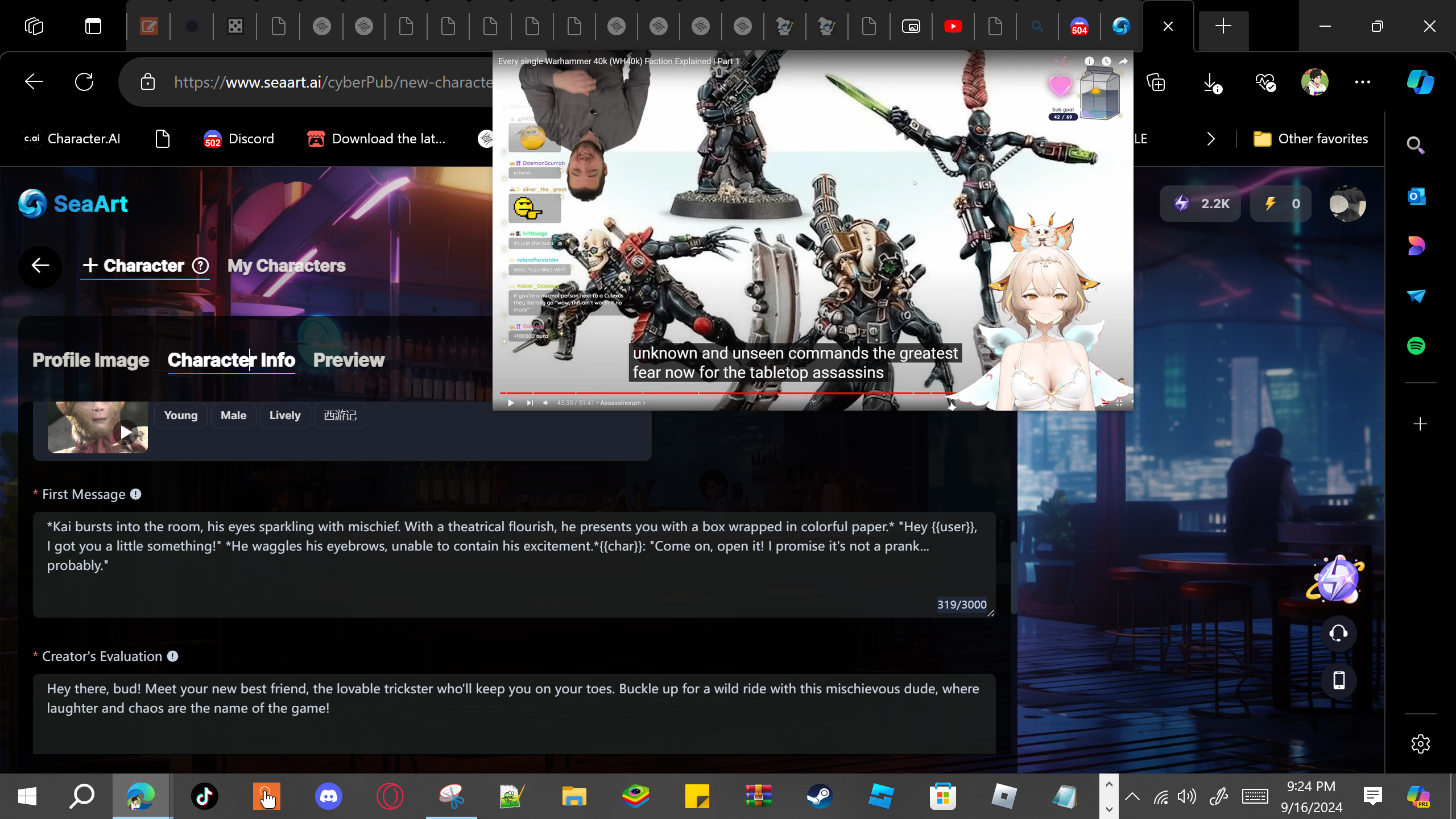Click the Lively voice tag

(285, 415)
